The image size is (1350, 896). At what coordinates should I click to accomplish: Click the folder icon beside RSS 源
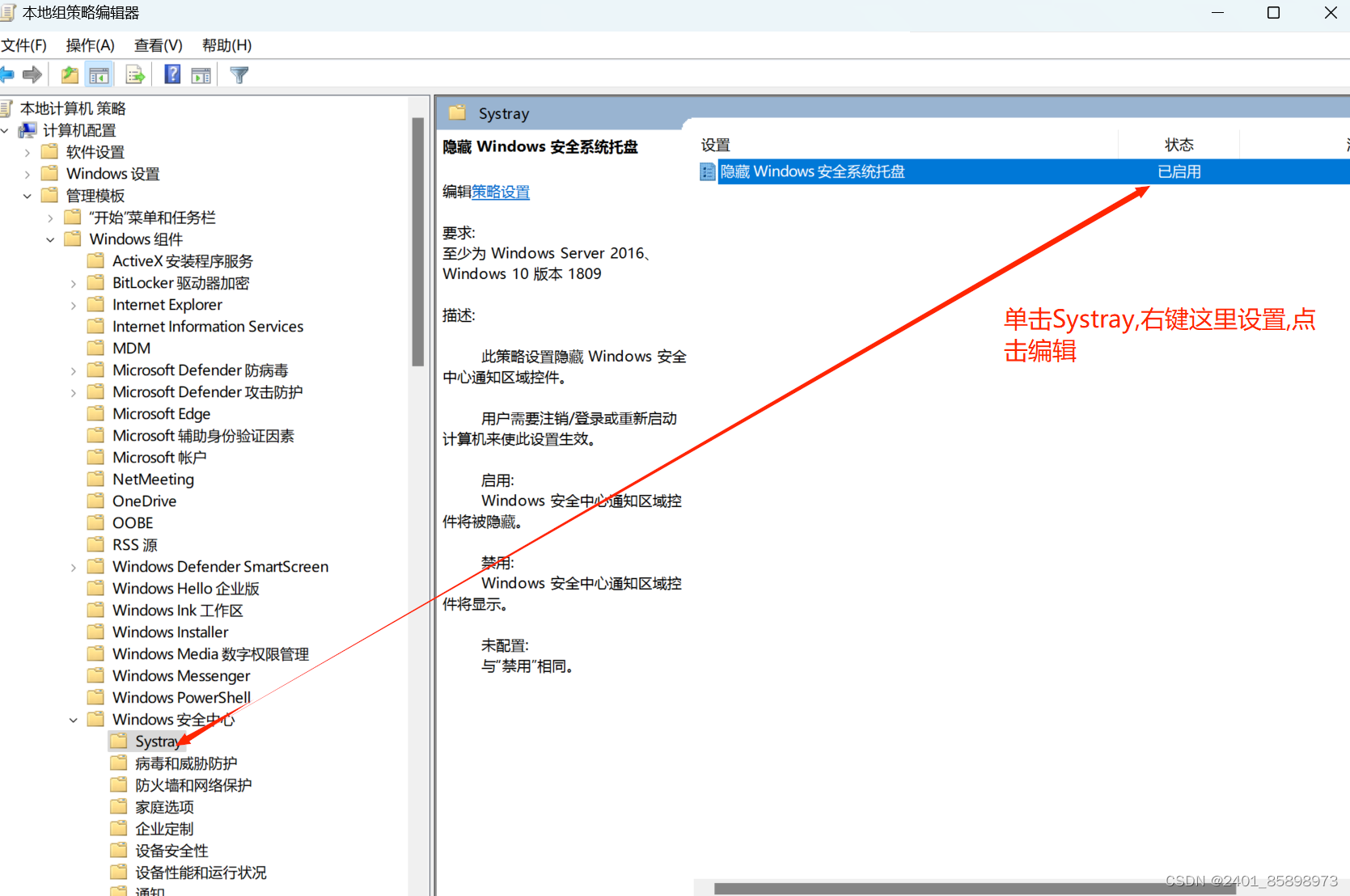[96, 544]
